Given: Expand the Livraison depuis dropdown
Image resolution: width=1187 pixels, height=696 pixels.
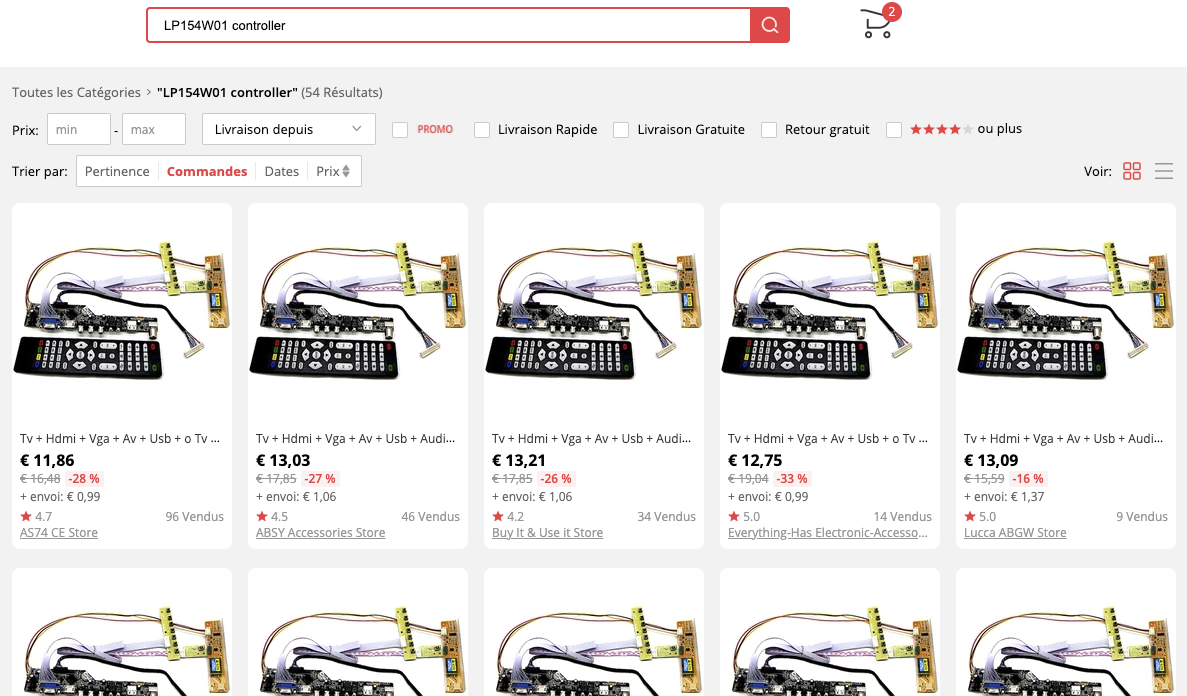Looking at the screenshot, I should coord(288,129).
